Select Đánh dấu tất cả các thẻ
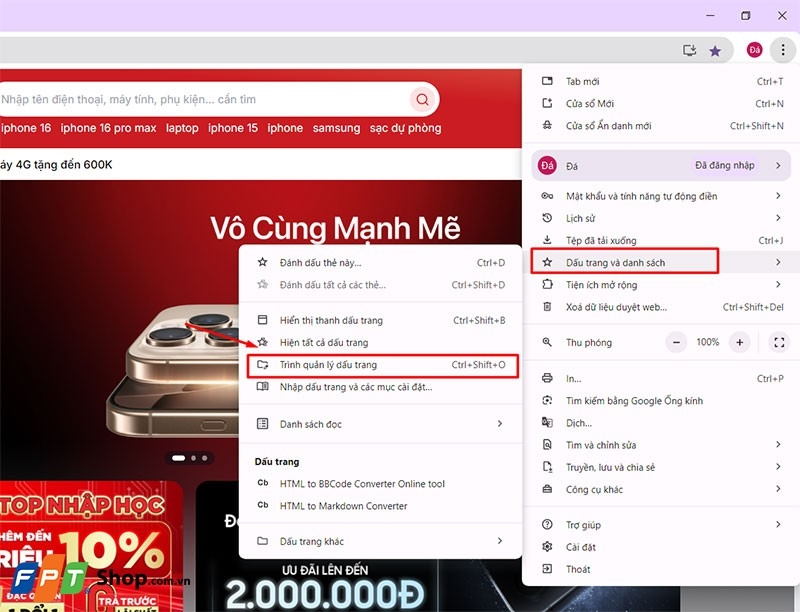This screenshot has height=612, width=800. tap(381, 285)
